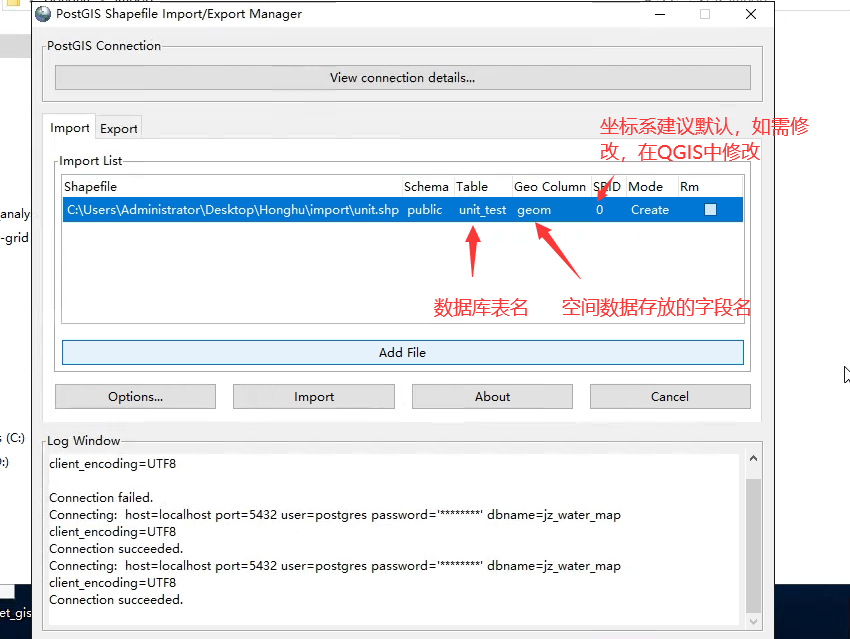Click the Log Window vertical scrollbar
850x639 pixels.
(x=754, y=540)
